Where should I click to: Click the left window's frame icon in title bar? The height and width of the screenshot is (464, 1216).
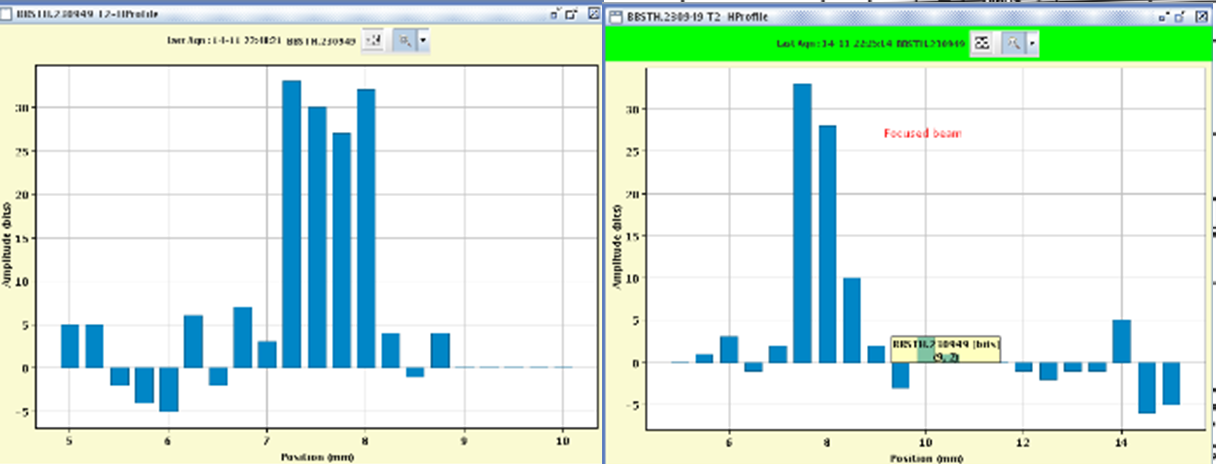pos(8,15)
